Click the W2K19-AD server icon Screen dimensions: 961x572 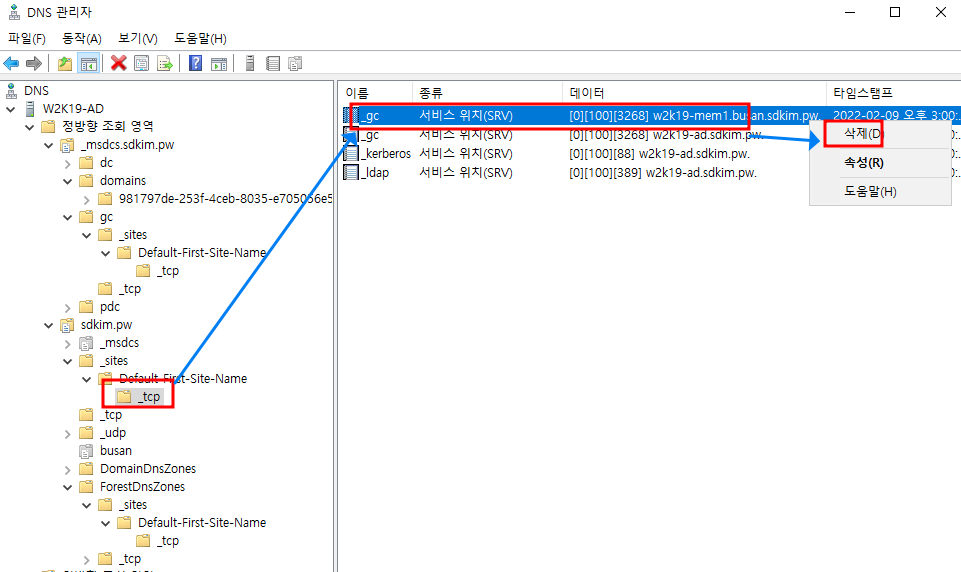pyautogui.click(x=30, y=109)
